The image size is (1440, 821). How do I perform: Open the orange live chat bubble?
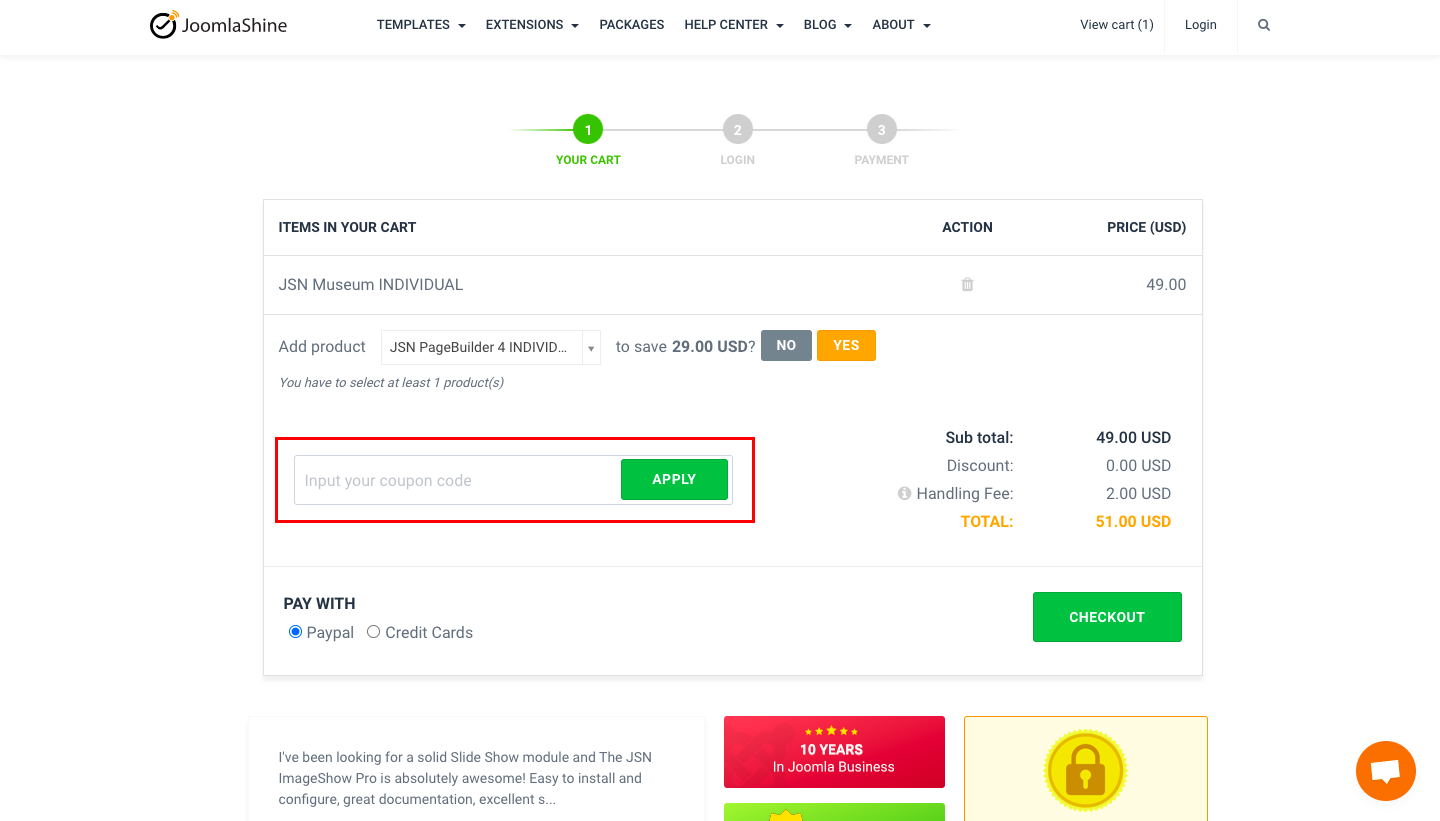pyautogui.click(x=1385, y=771)
